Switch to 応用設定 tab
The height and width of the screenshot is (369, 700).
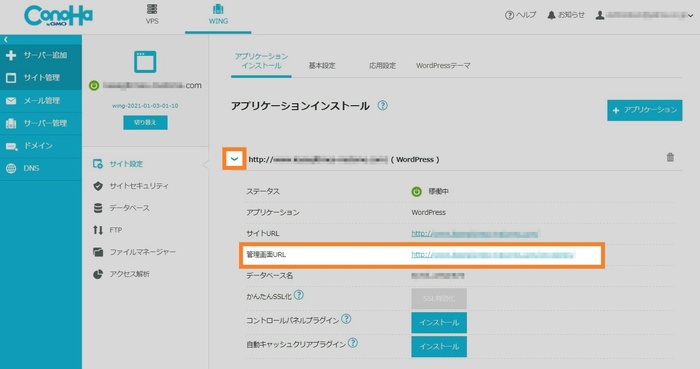tap(382, 66)
